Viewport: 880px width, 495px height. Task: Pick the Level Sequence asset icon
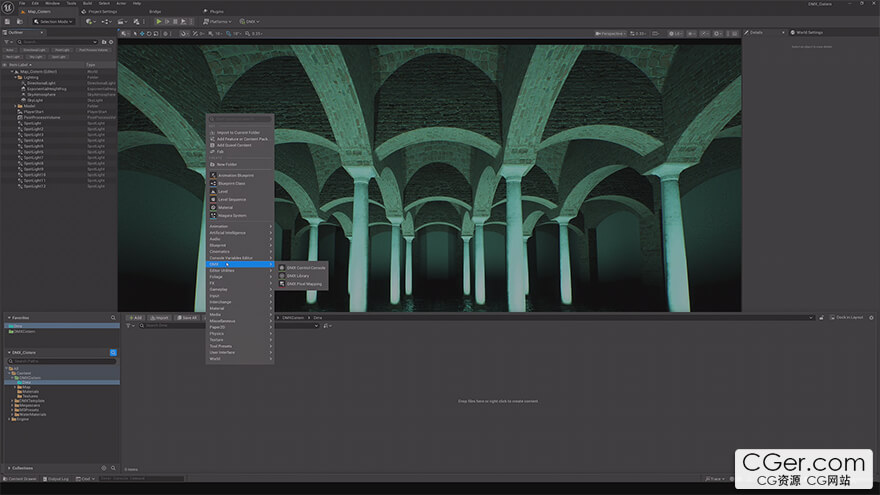click(x=213, y=199)
